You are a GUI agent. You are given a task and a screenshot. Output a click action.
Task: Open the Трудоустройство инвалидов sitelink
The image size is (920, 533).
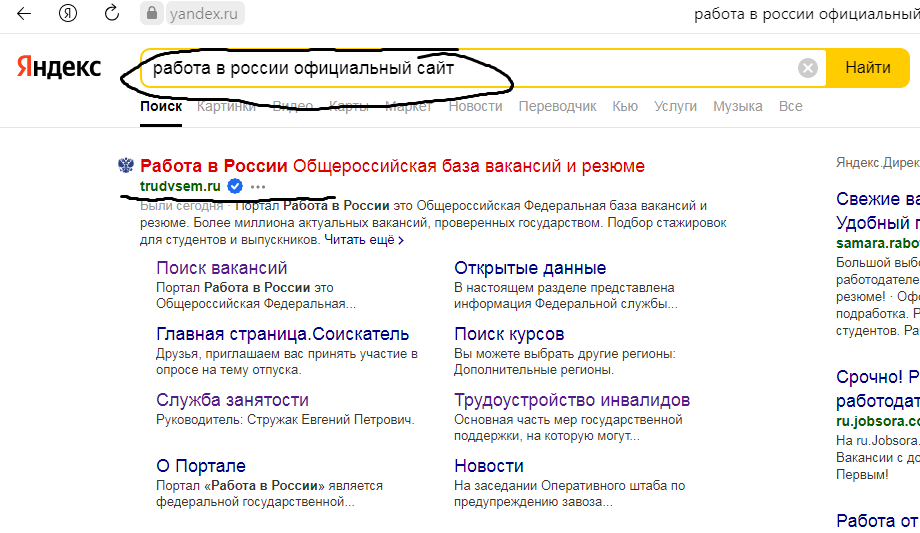point(572,400)
